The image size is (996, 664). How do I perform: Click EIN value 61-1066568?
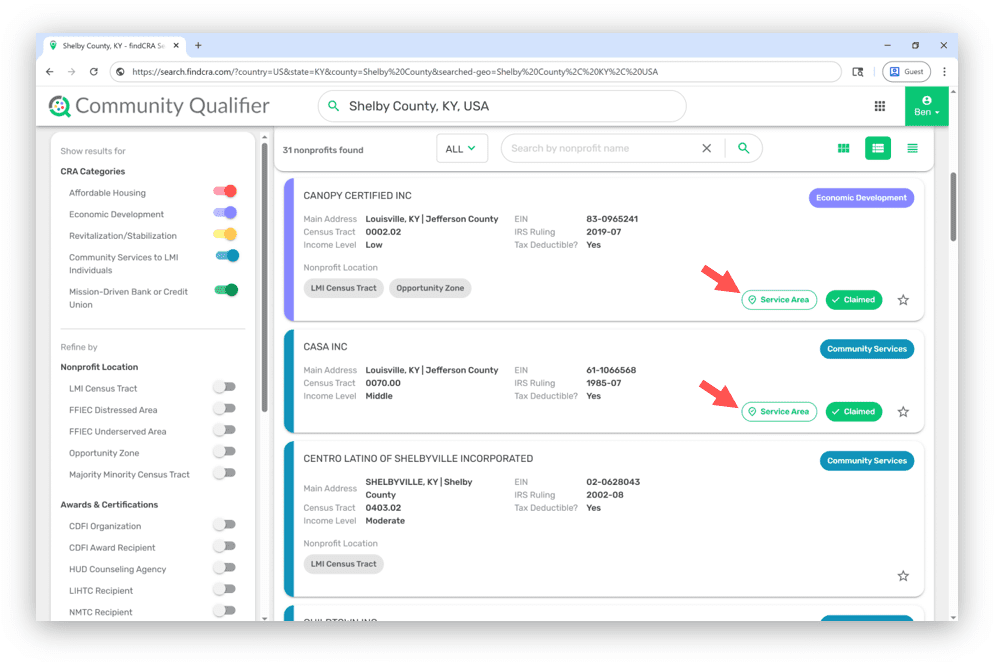pos(611,370)
